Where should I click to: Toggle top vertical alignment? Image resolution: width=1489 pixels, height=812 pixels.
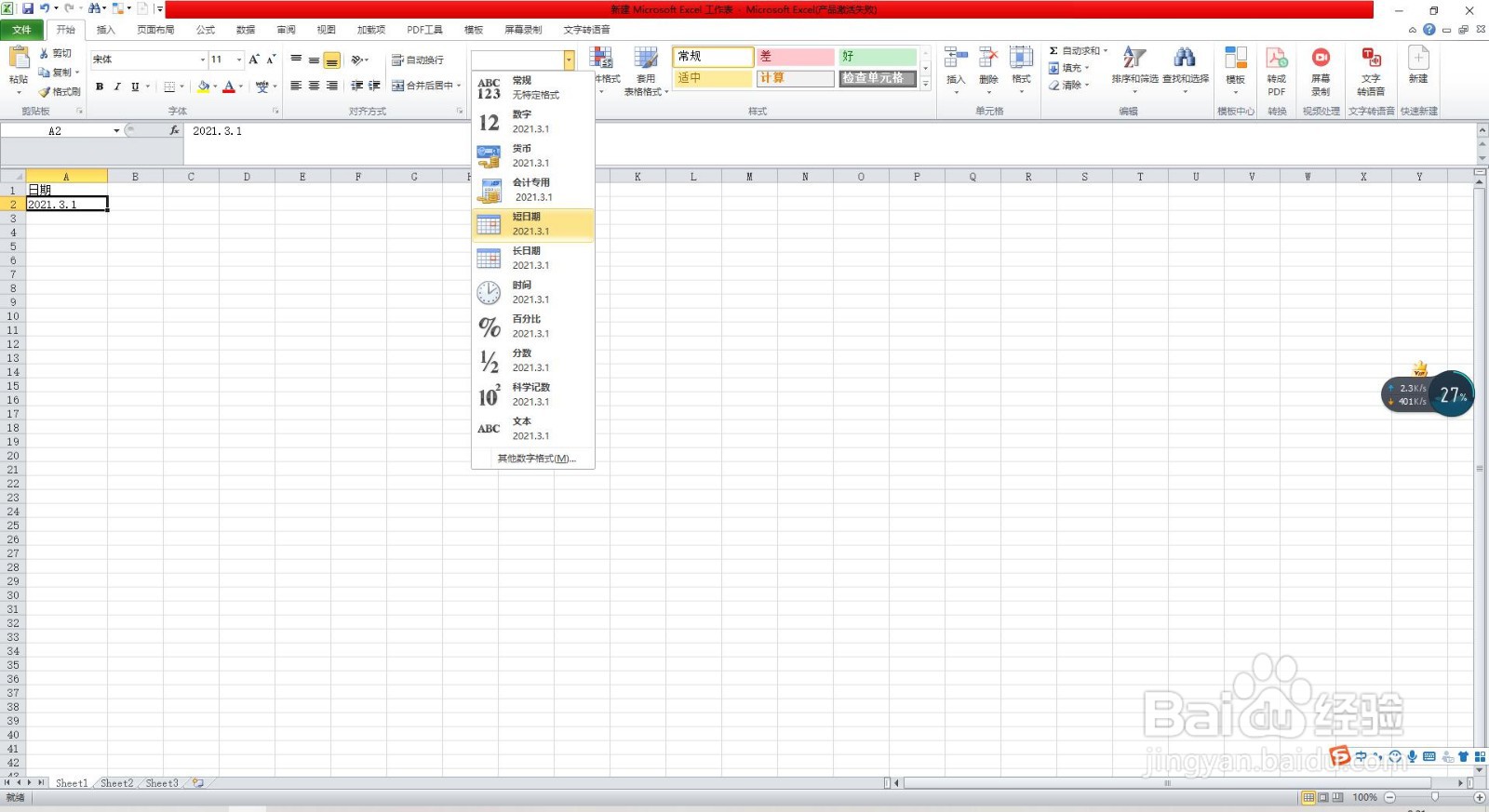(296, 60)
